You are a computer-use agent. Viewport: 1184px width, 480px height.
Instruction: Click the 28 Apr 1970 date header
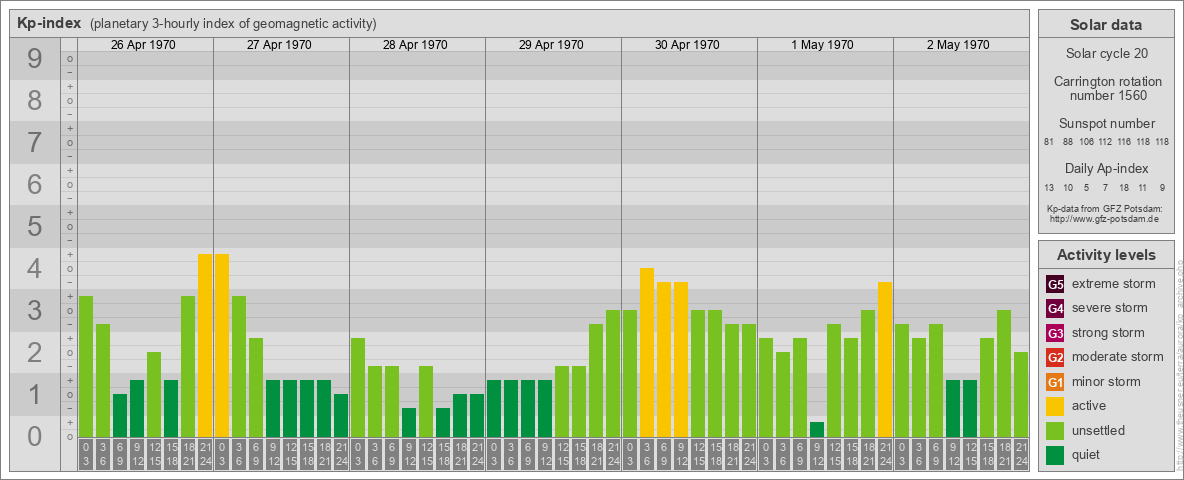(415, 45)
